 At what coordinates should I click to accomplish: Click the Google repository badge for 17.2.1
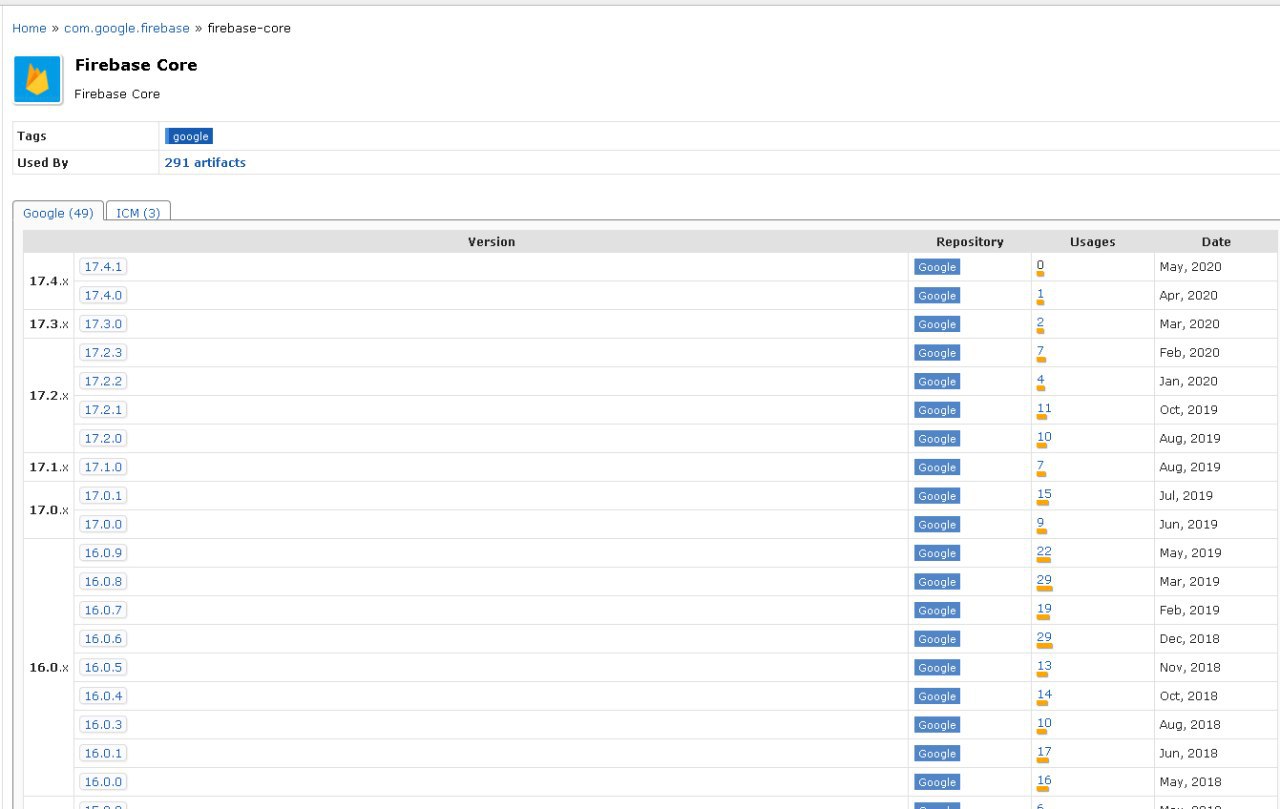937,410
